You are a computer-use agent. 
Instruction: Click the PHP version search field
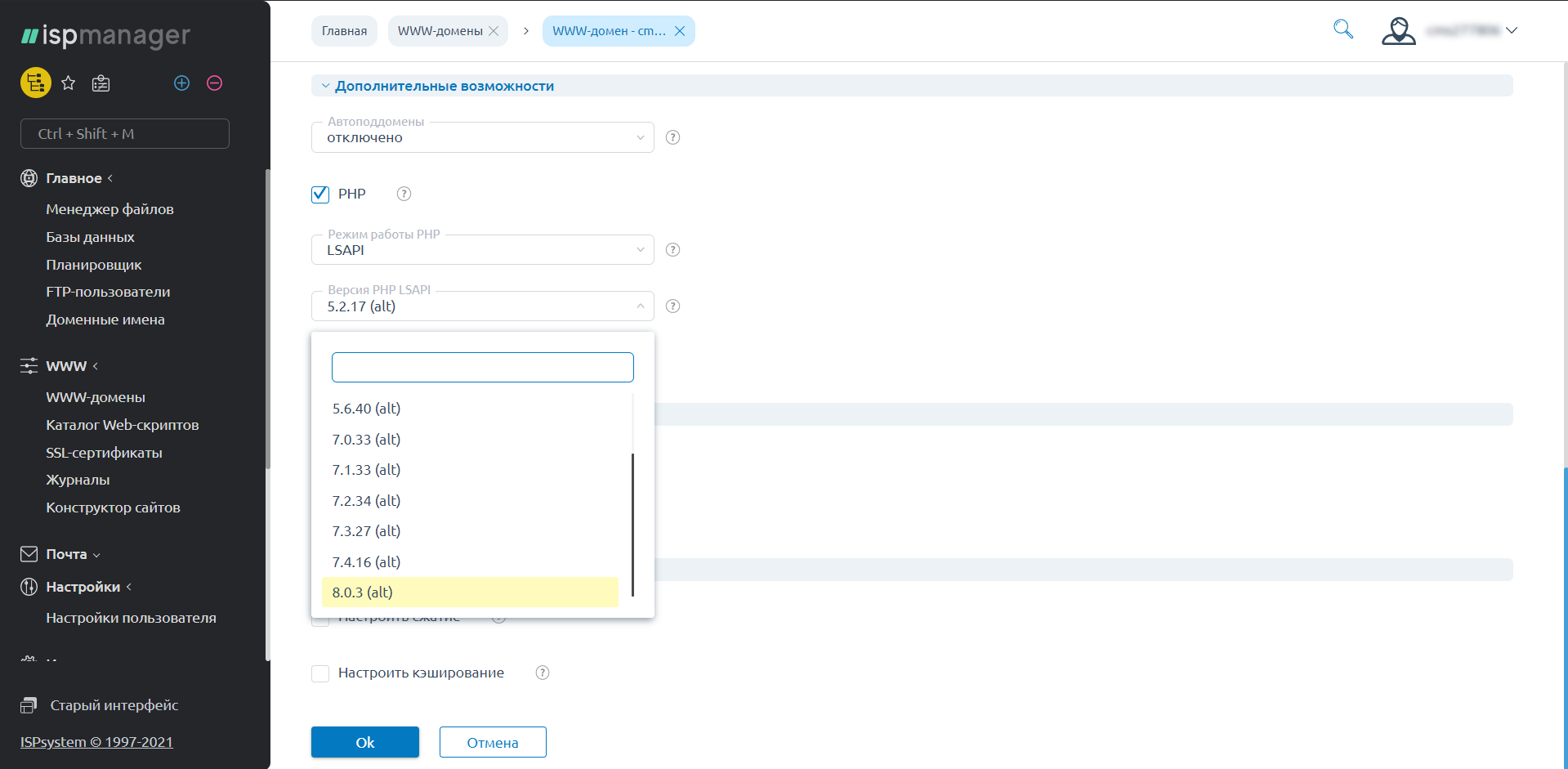tap(482, 367)
